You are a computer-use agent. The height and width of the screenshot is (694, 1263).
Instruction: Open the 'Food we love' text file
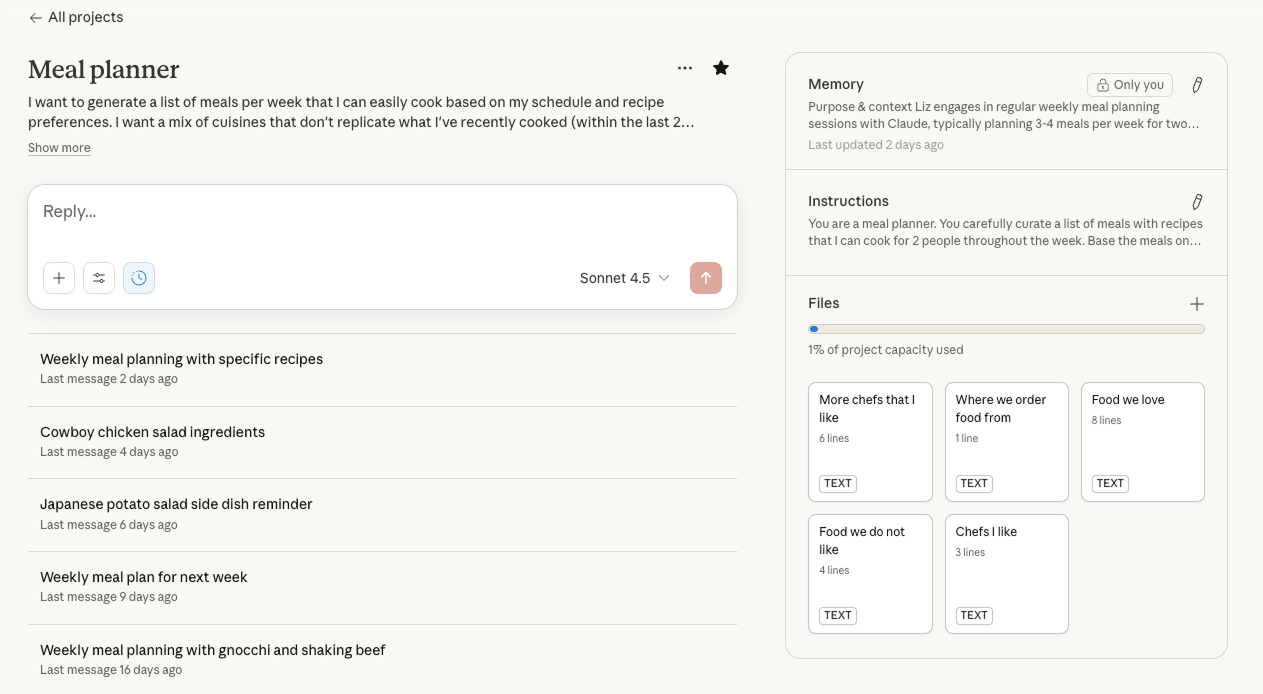click(1142, 441)
